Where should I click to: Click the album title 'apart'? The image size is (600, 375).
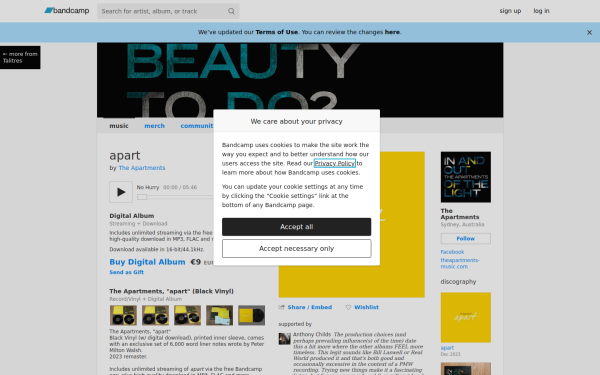click(x=125, y=156)
